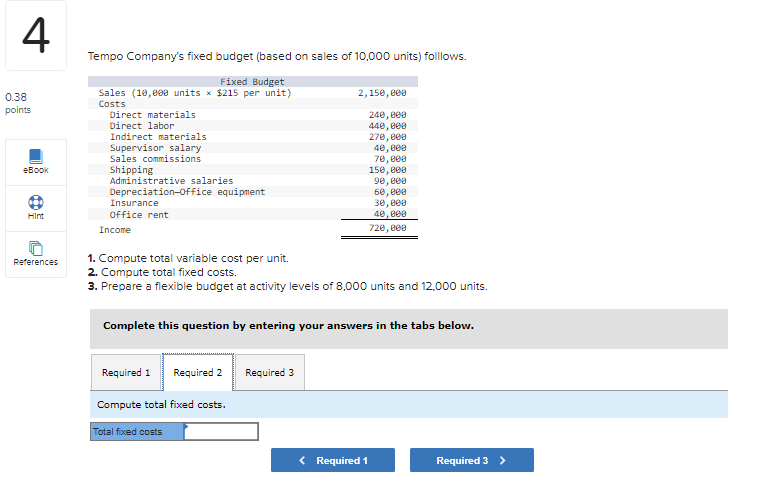The width and height of the screenshot is (767, 489).
Task: Click the 'Fixed Budget' table header
Action: (252, 82)
